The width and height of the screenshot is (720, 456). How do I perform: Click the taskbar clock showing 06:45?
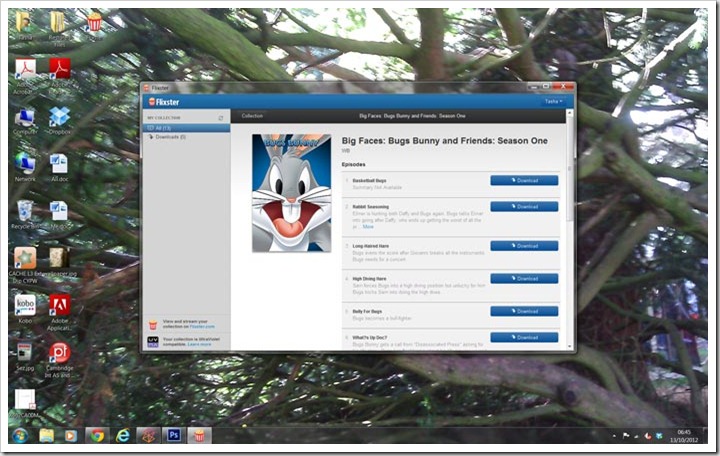[x=684, y=436]
